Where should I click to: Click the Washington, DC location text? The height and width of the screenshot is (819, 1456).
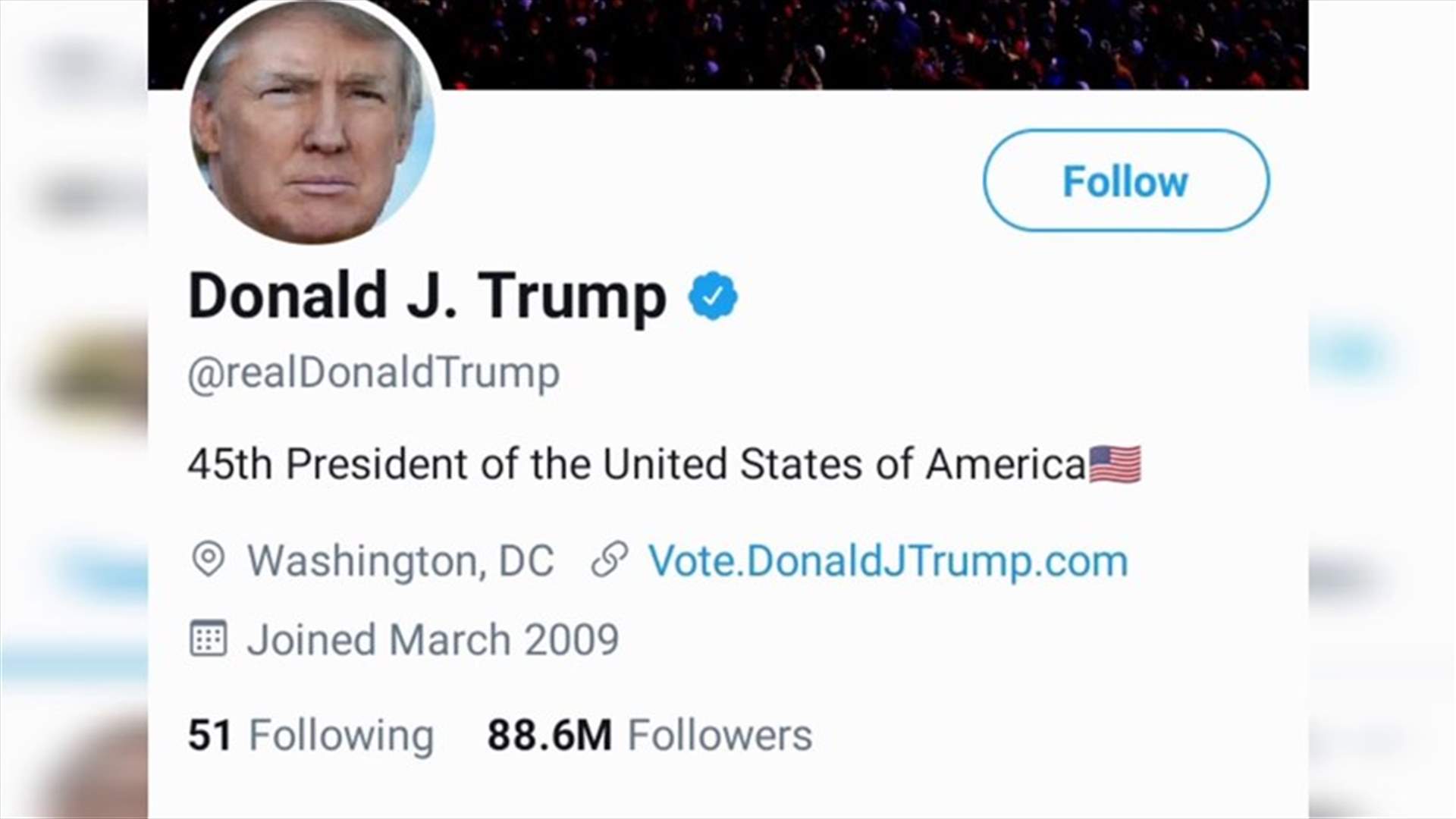coord(400,561)
